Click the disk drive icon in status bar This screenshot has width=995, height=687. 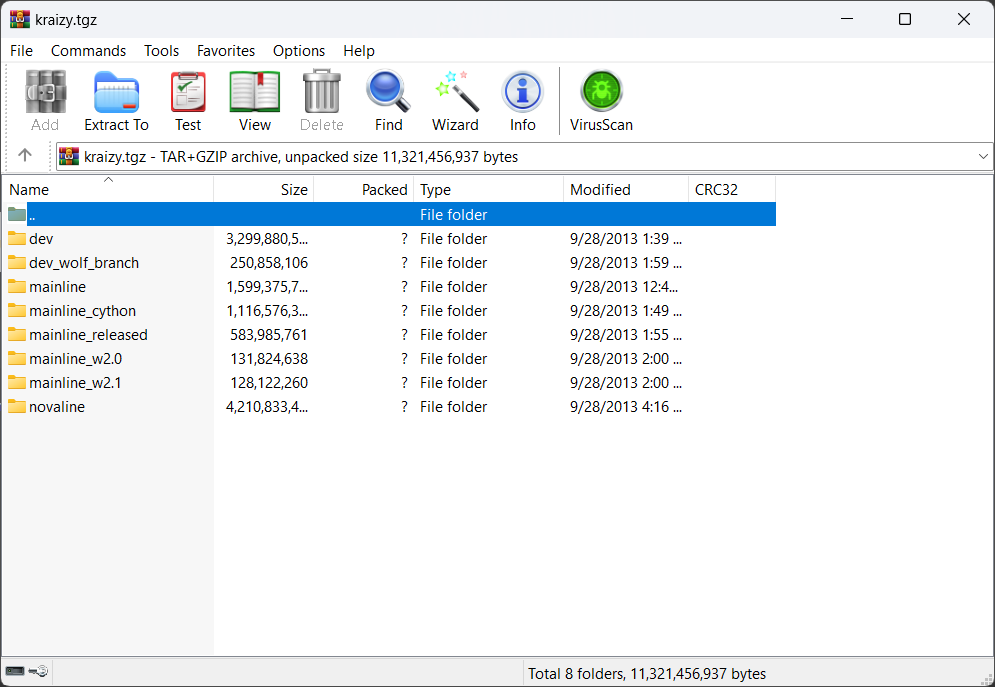(x=15, y=672)
